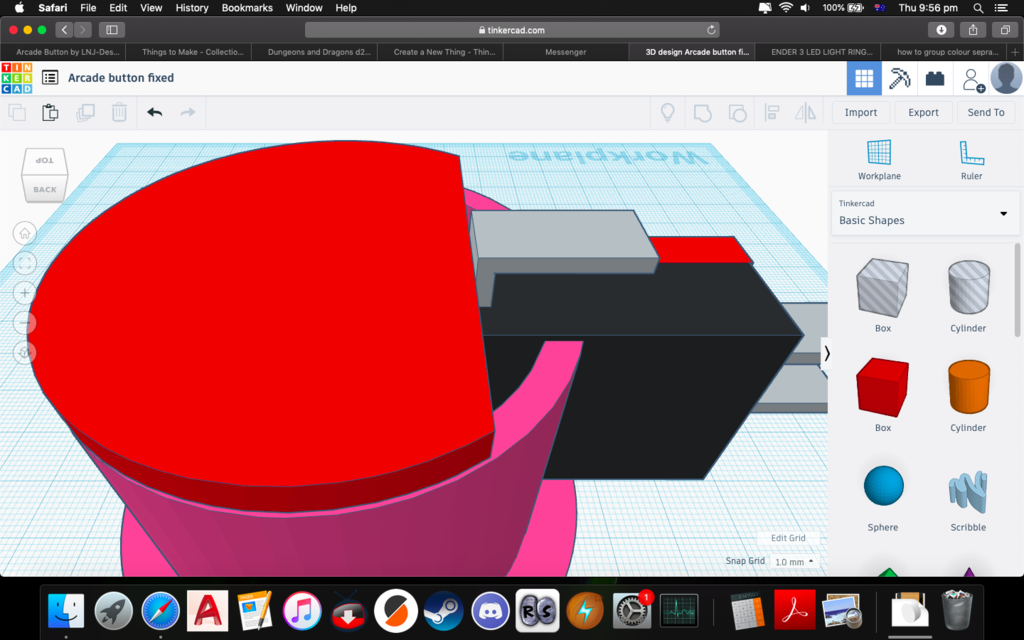
Task: Click the Export button
Action: [x=922, y=112]
